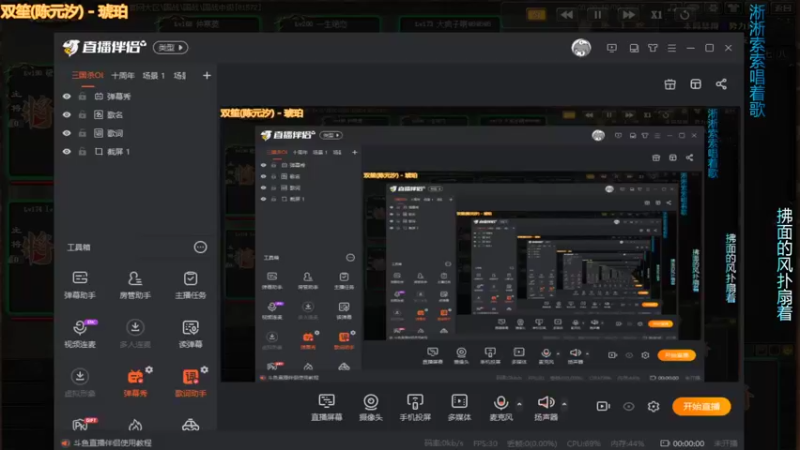
Task: Add a 多媒体 media source
Action: [x=459, y=407]
